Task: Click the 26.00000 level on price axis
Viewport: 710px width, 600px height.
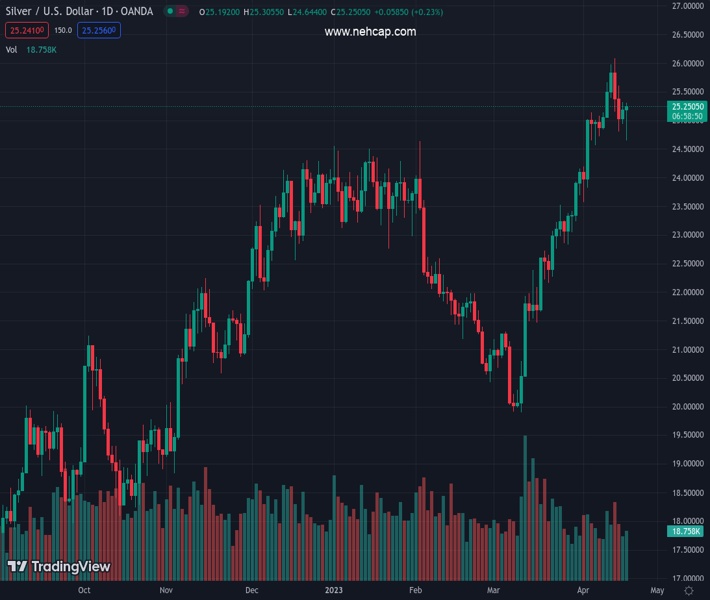Action: coord(688,64)
